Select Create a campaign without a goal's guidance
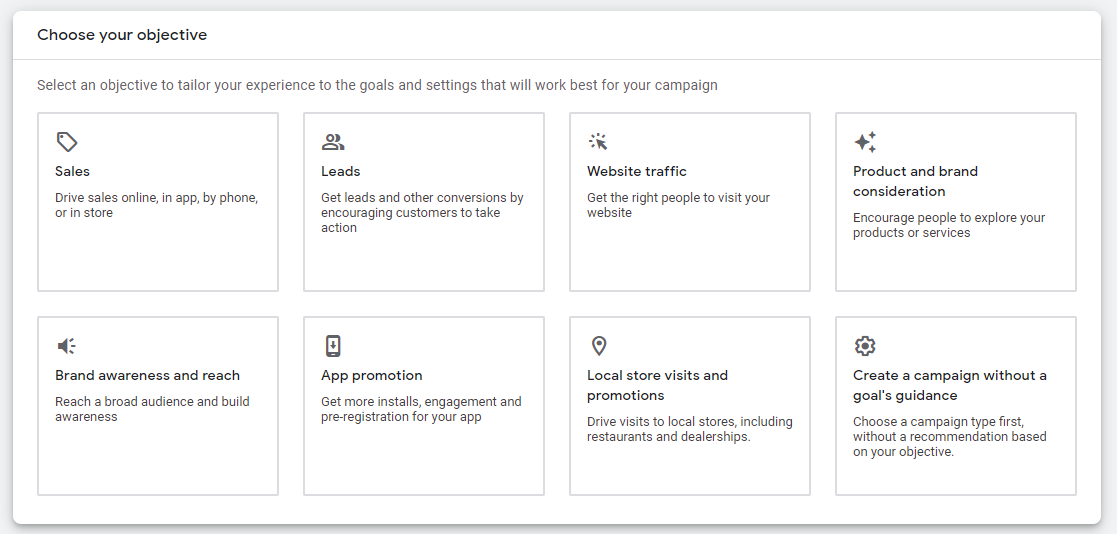1117x534 pixels. 949,385
